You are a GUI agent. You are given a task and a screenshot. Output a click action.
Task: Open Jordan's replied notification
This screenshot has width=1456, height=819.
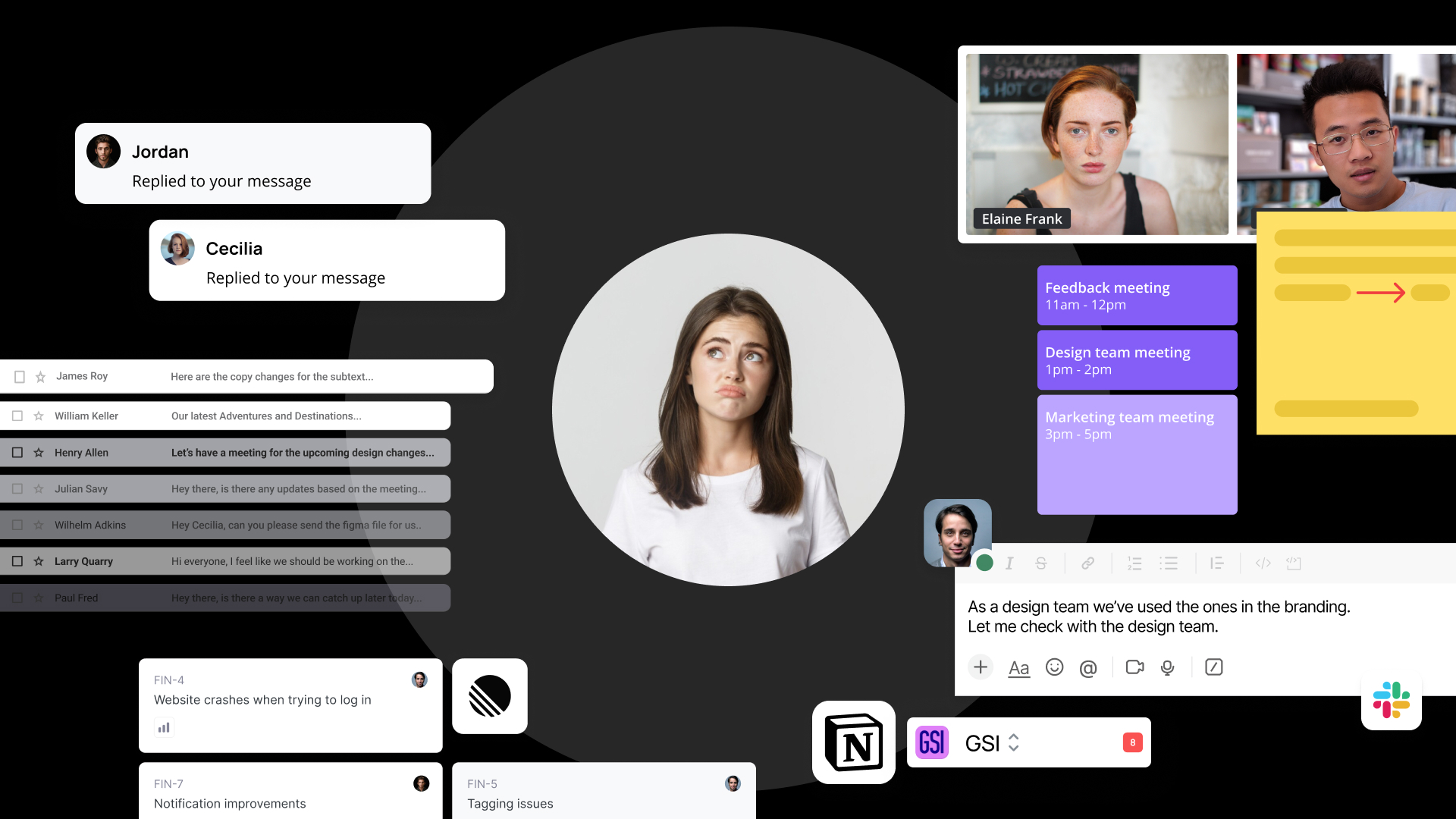pyautogui.click(x=253, y=163)
